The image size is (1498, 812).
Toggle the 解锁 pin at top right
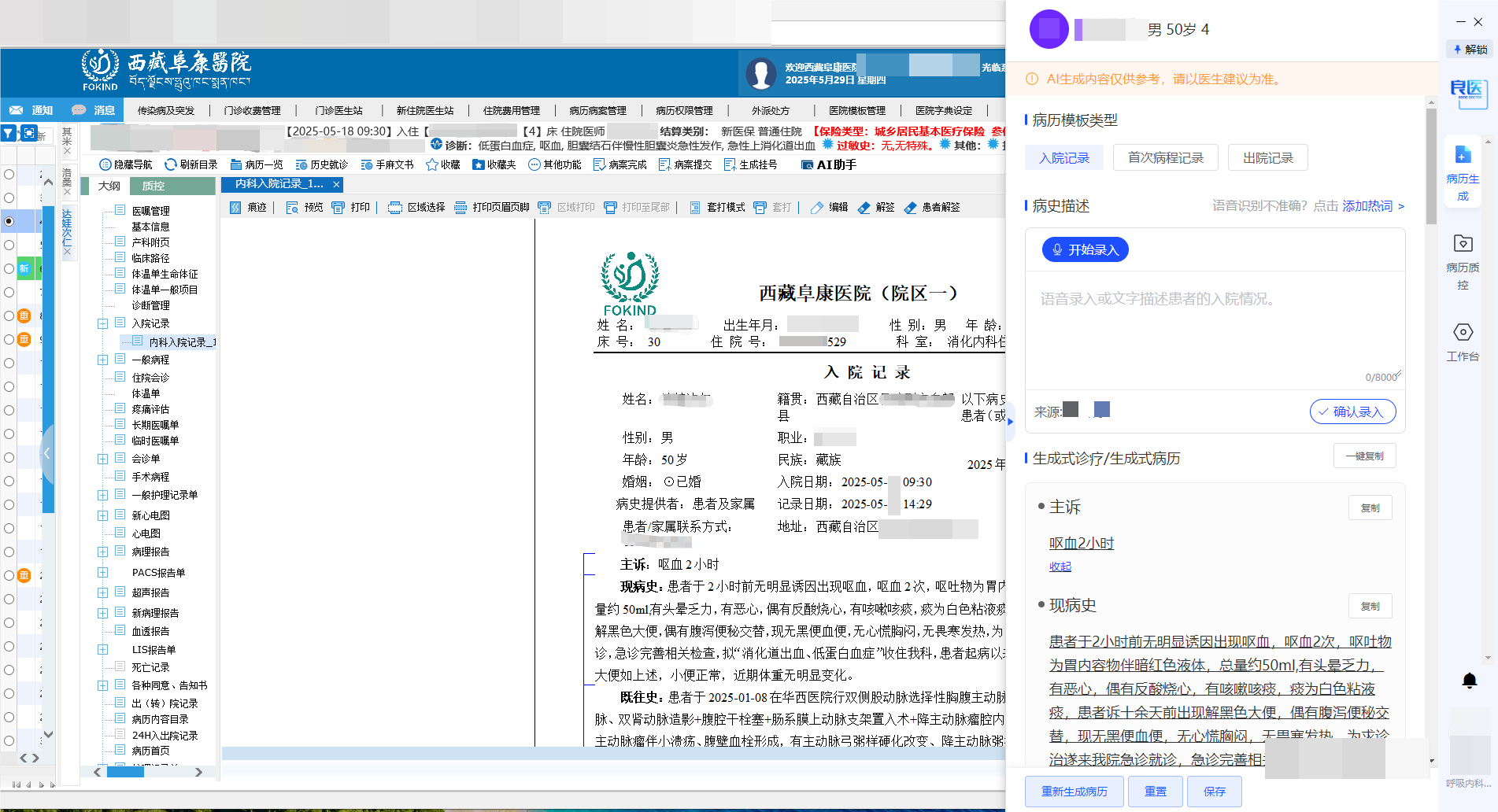click(x=1469, y=50)
